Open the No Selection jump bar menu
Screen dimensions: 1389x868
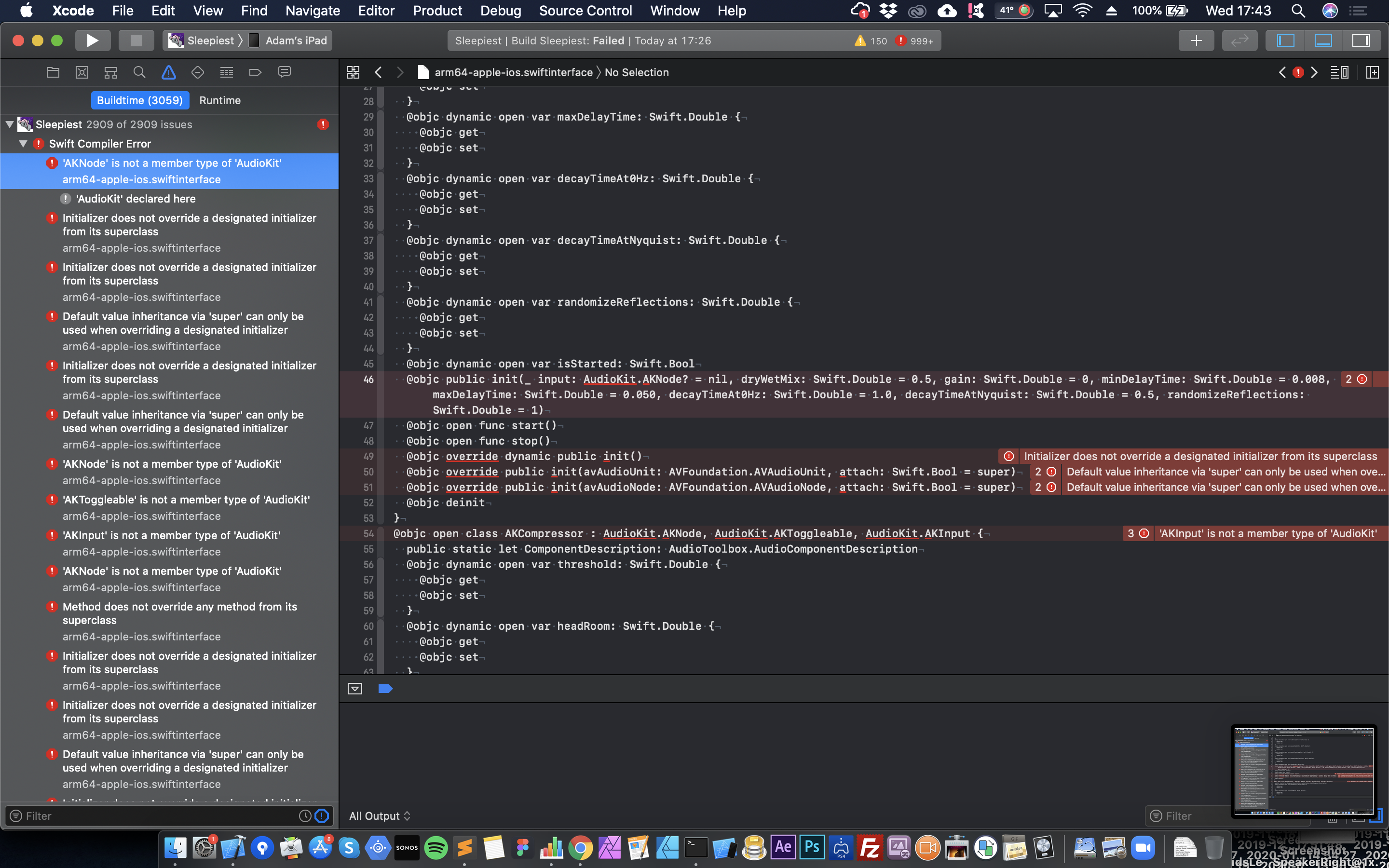[x=636, y=72]
